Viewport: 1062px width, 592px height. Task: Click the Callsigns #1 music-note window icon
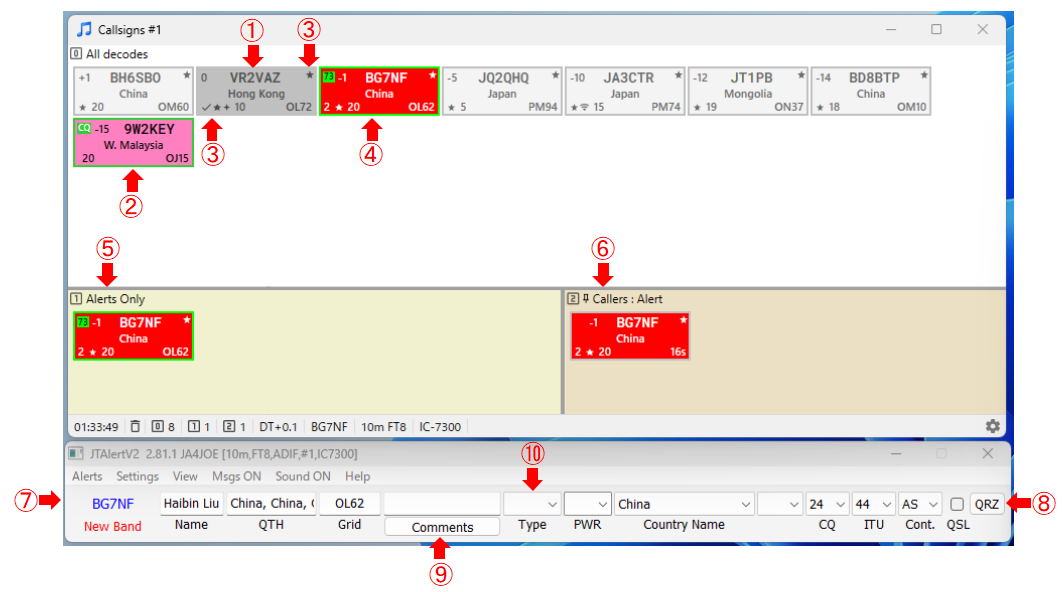coord(84,29)
